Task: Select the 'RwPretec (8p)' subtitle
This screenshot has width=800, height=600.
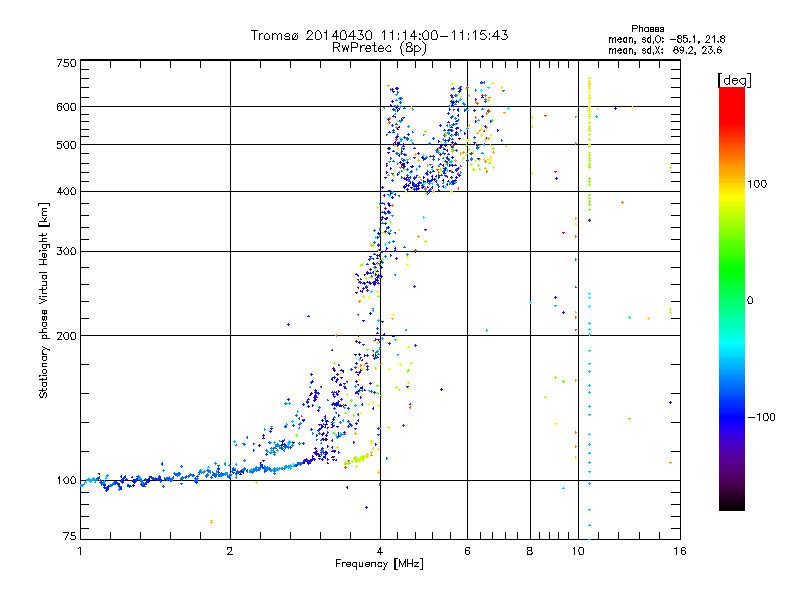Action: [x=379, y=48]
